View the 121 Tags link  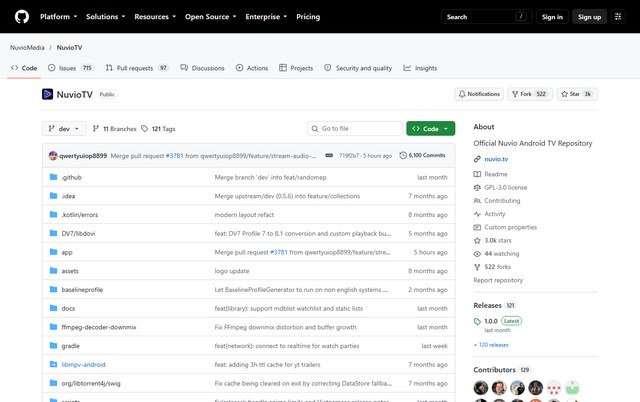[158, 129]
